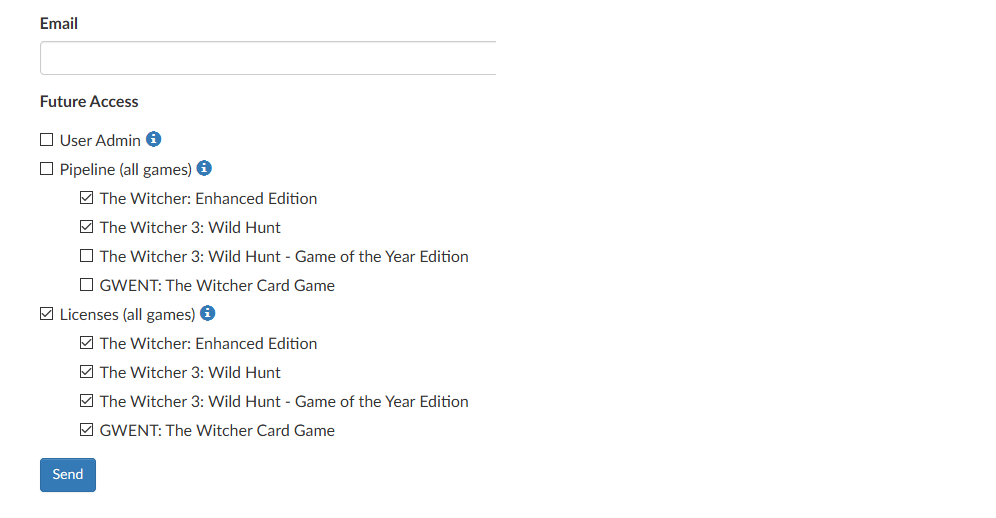Uncheck Pipeline The Witcher: Enhanced Edition
This screenshot has height=518, width=996.
pyautogui.click(x=86, y=198)
